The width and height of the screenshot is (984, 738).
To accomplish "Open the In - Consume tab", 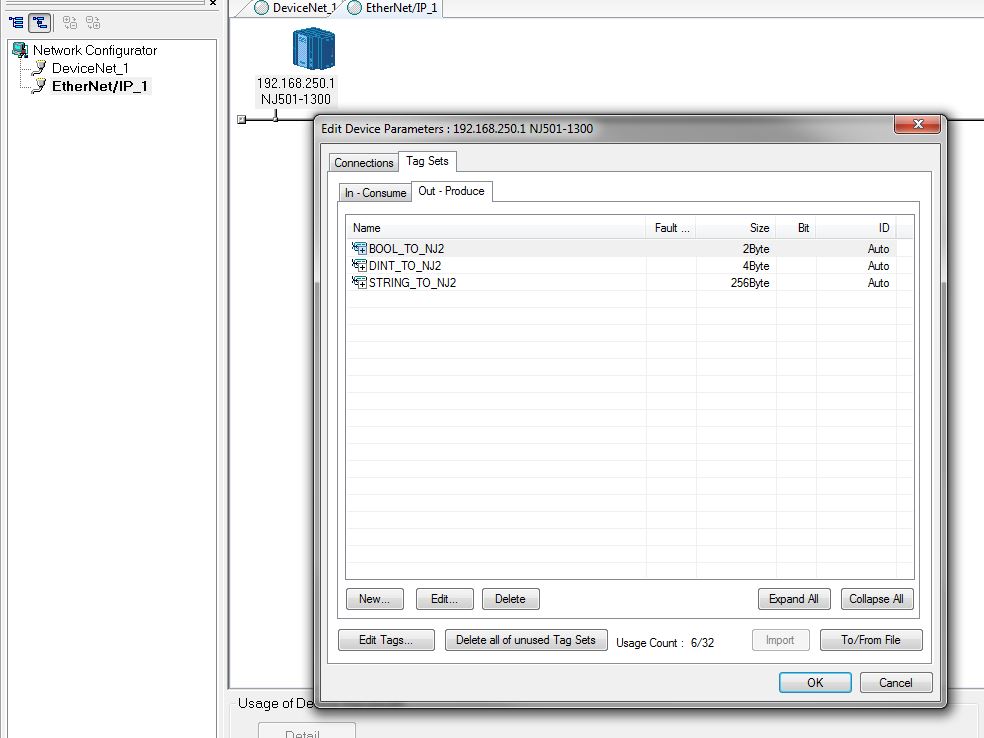I will coord(374,192).
